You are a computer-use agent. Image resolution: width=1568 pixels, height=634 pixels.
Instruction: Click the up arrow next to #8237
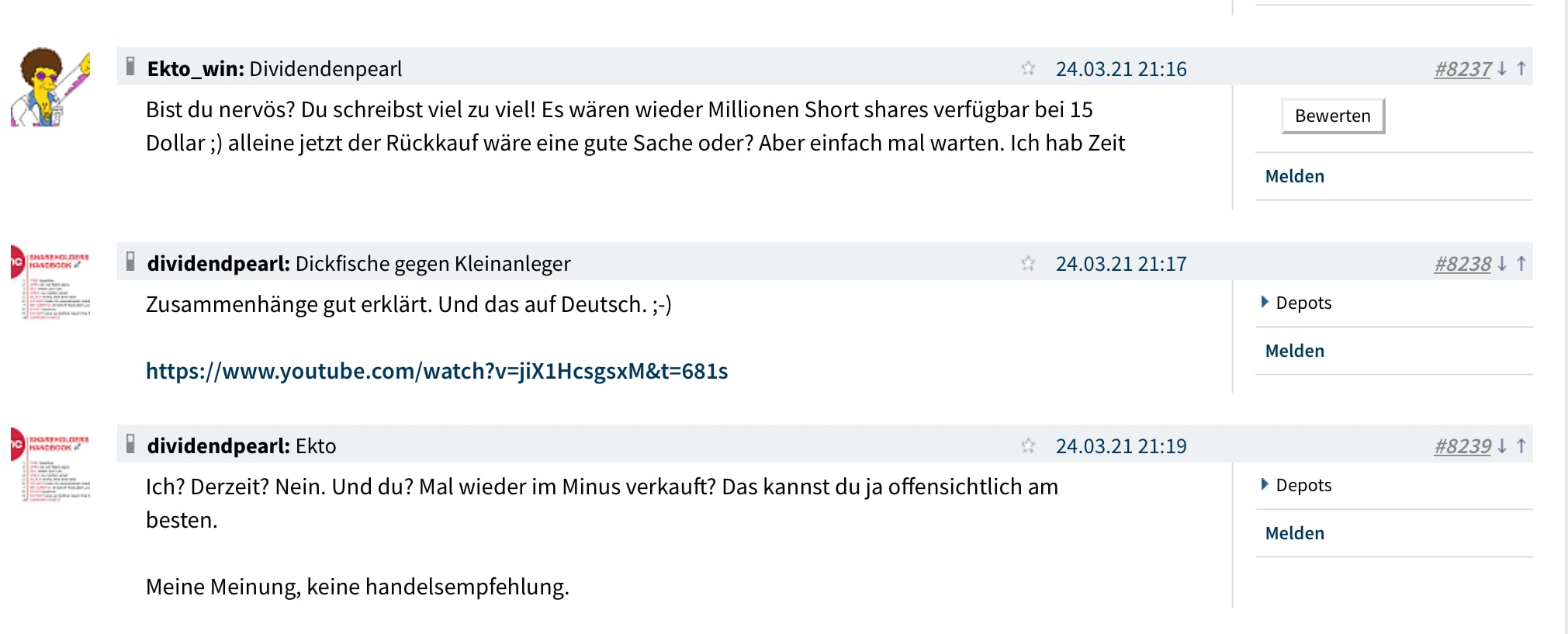click(1522, 68)
